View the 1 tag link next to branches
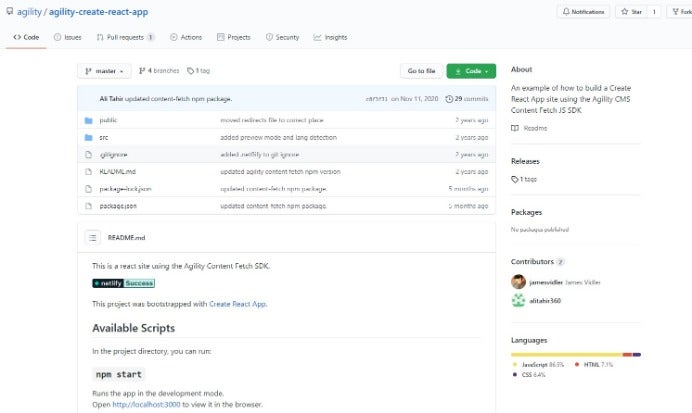Screen dimensions: 692x413 click(198, 71)
